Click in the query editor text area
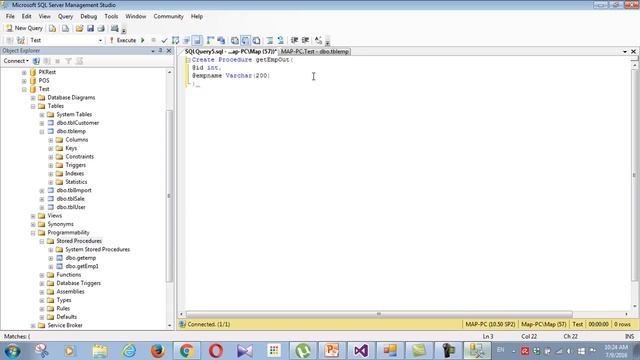This screenshot has width=640, height=360. pos(408,184)
